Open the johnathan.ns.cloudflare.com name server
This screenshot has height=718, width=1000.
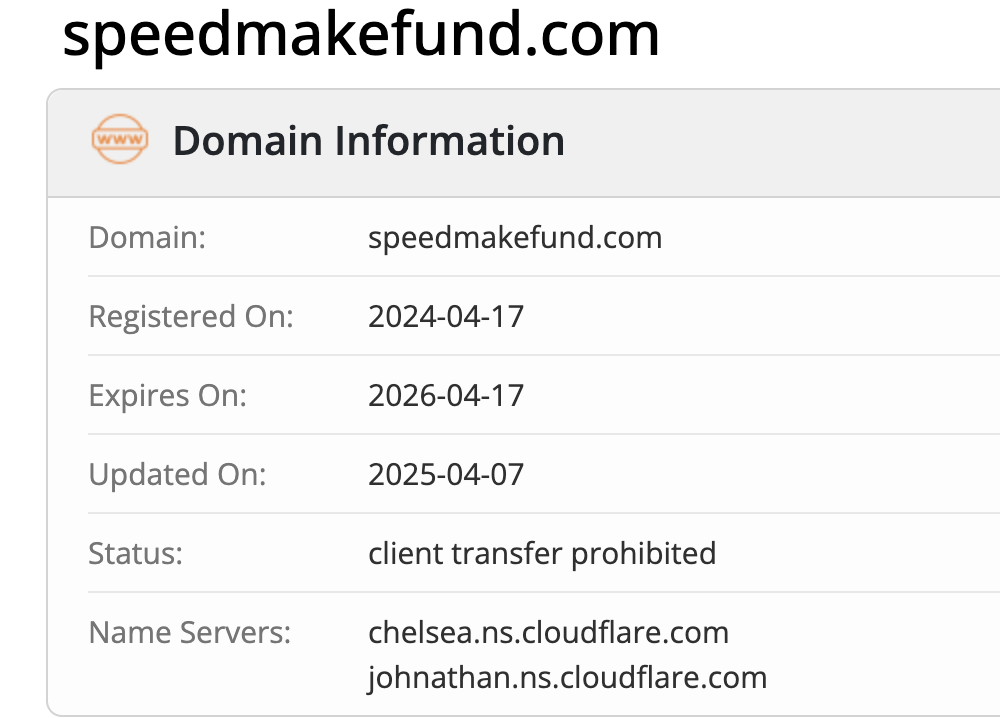[567, 677]
